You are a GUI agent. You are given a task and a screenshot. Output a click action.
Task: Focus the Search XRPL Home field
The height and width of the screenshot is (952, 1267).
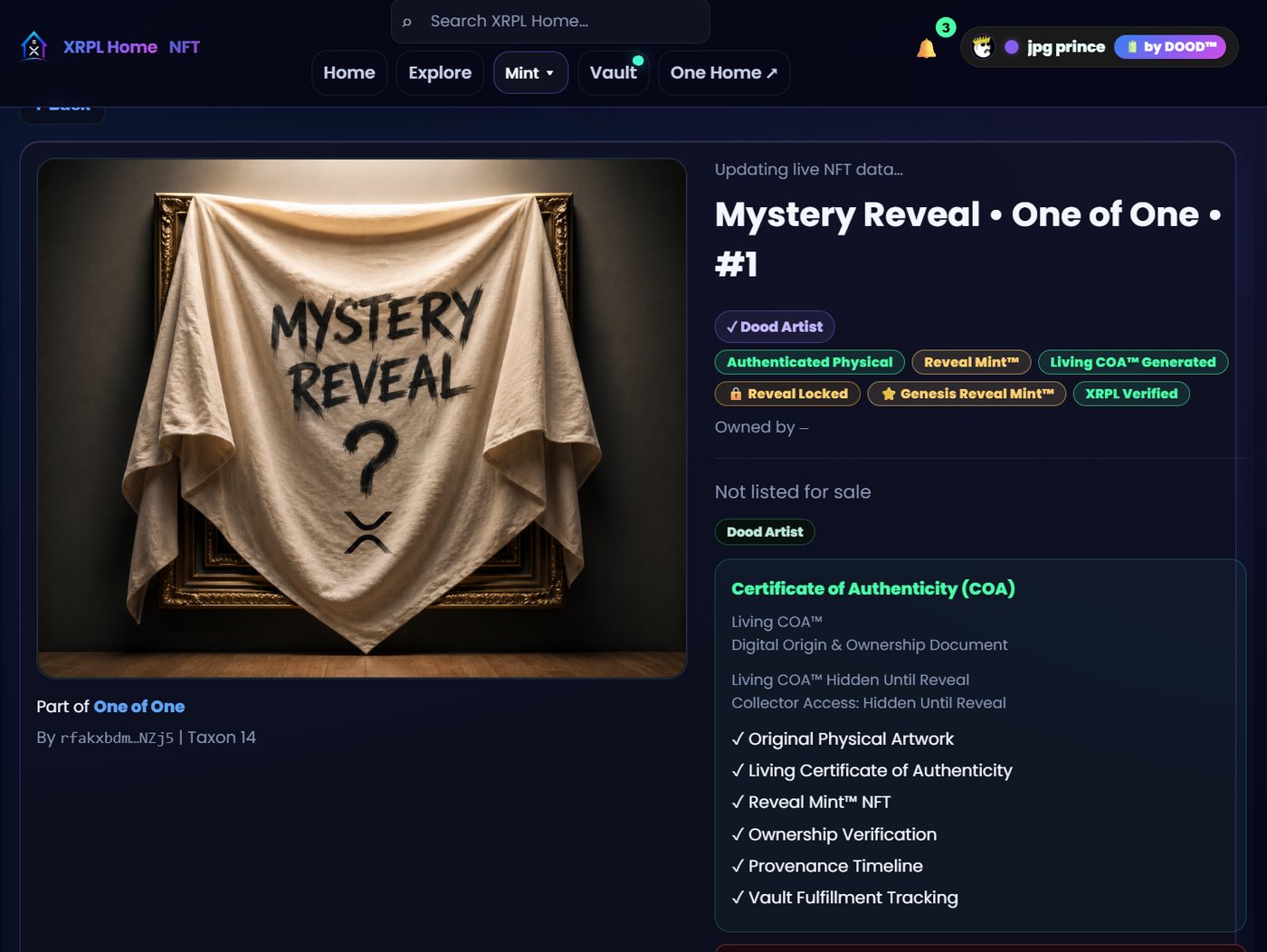pyautogui.click(x=550, y=21)
